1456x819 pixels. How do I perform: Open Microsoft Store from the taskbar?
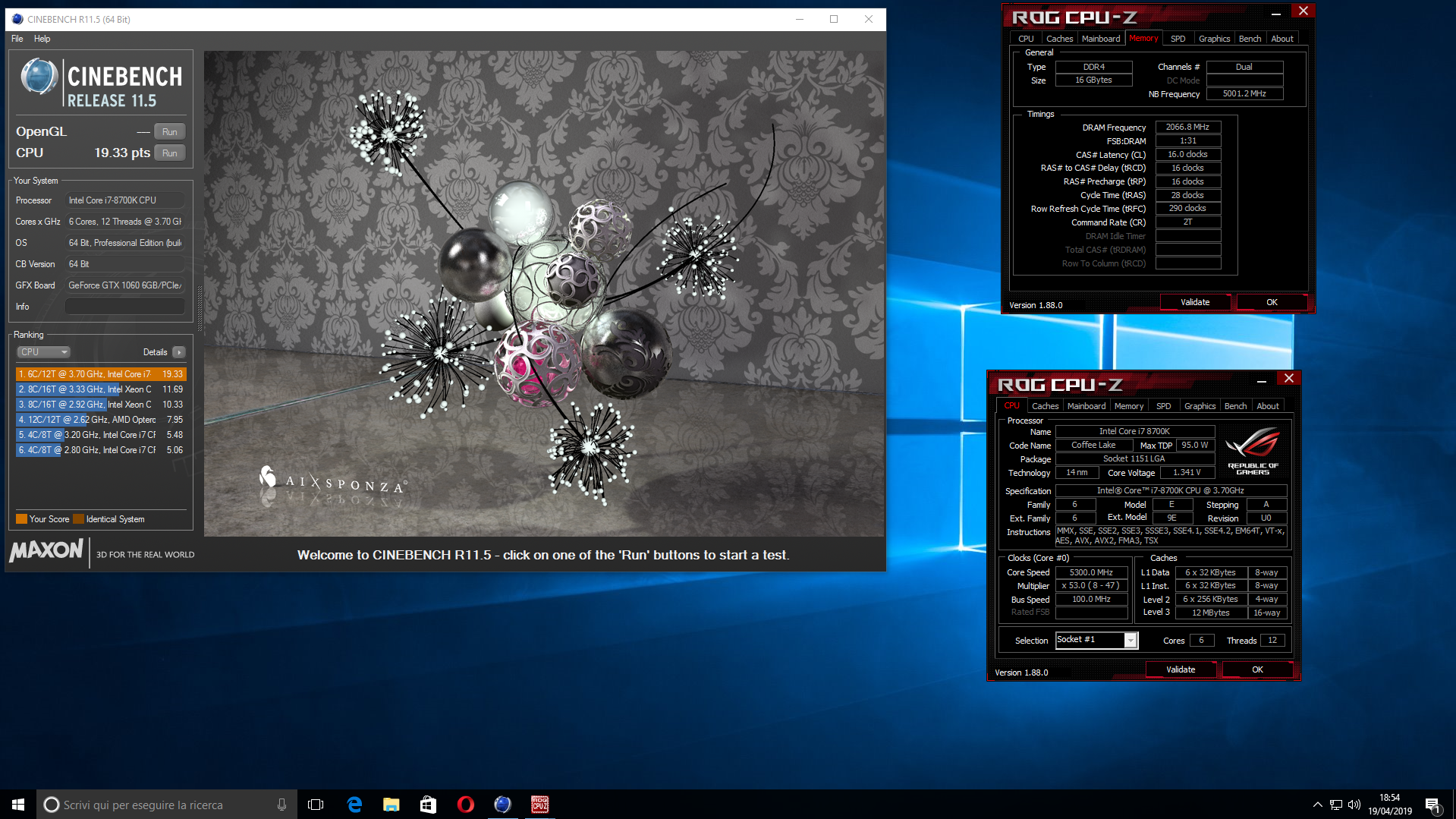(x=428, y=805)
